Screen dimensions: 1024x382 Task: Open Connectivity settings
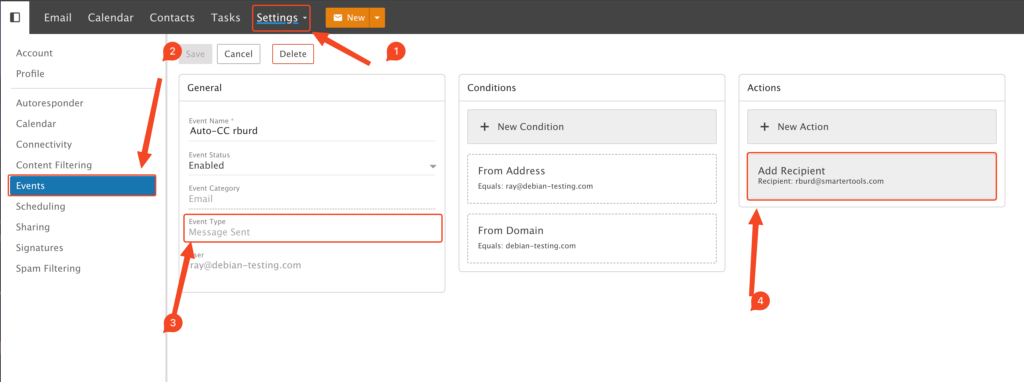coord(44,144)
